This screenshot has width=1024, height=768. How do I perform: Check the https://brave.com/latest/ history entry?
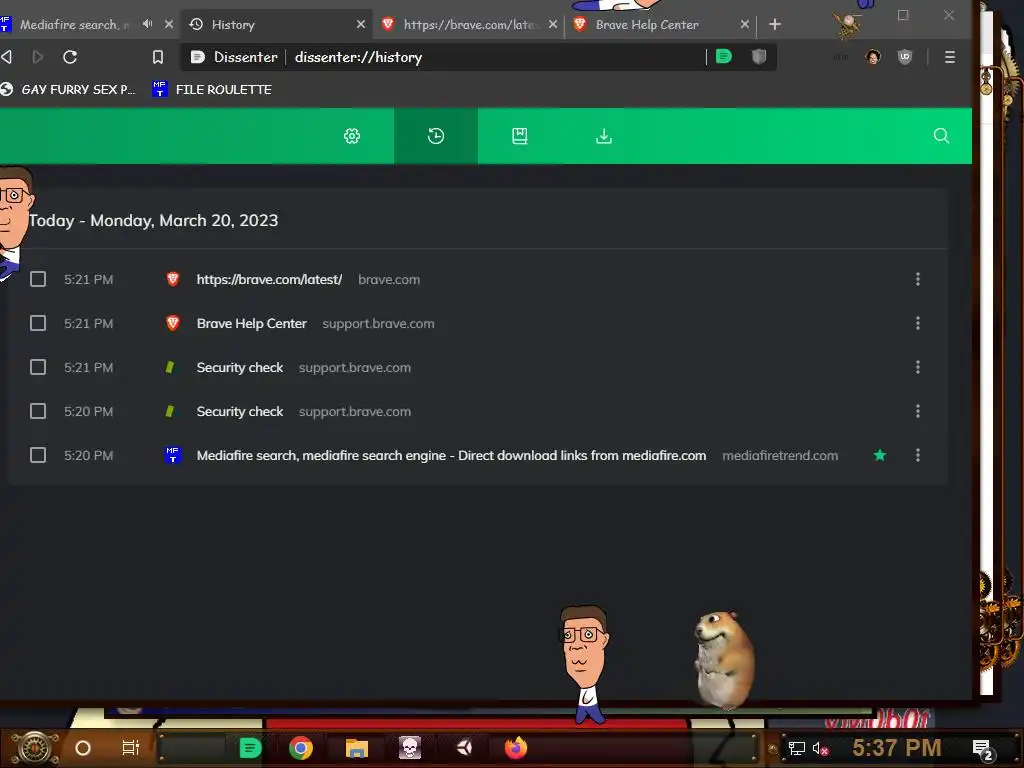pos(38,280)
